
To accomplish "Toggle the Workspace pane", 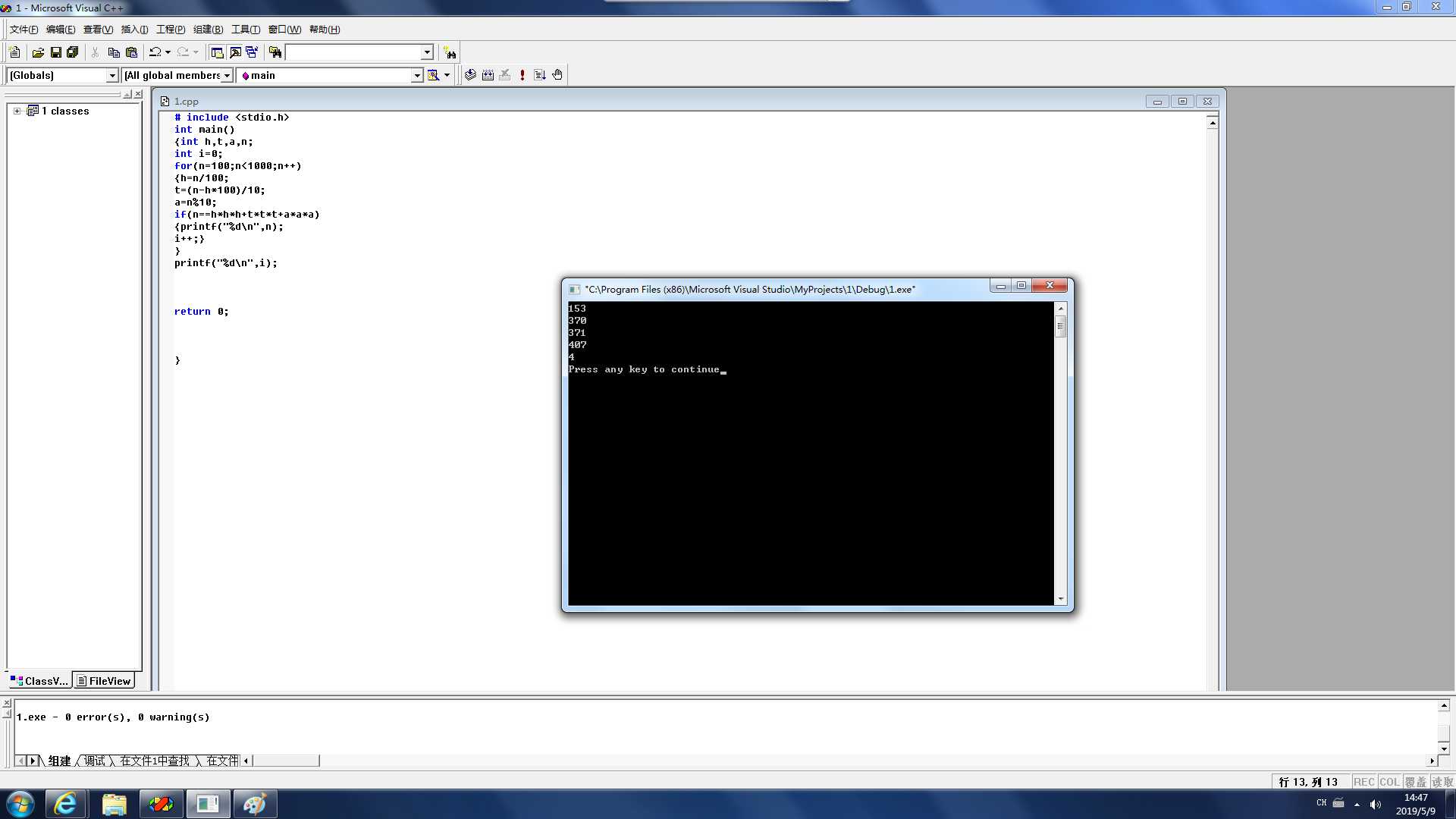I will coord(217,52).
